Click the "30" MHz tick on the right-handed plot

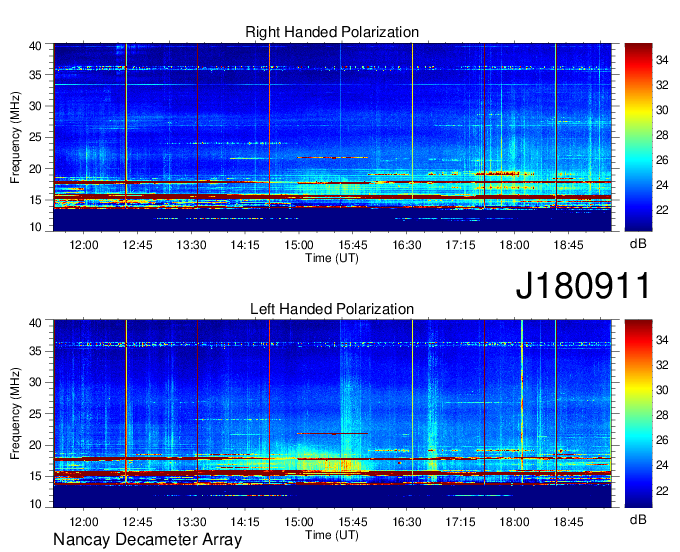click(x=35, y=106)
